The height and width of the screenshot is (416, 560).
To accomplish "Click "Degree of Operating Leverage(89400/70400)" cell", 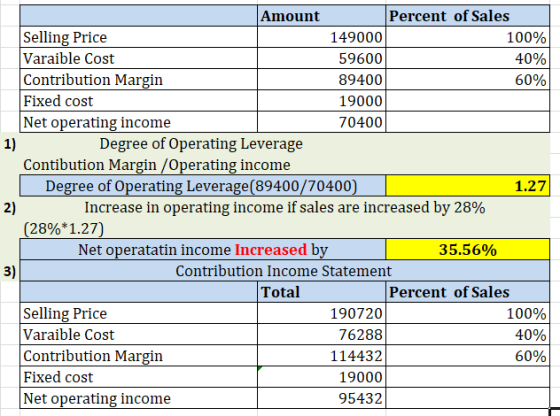I will tap(202, 186).
